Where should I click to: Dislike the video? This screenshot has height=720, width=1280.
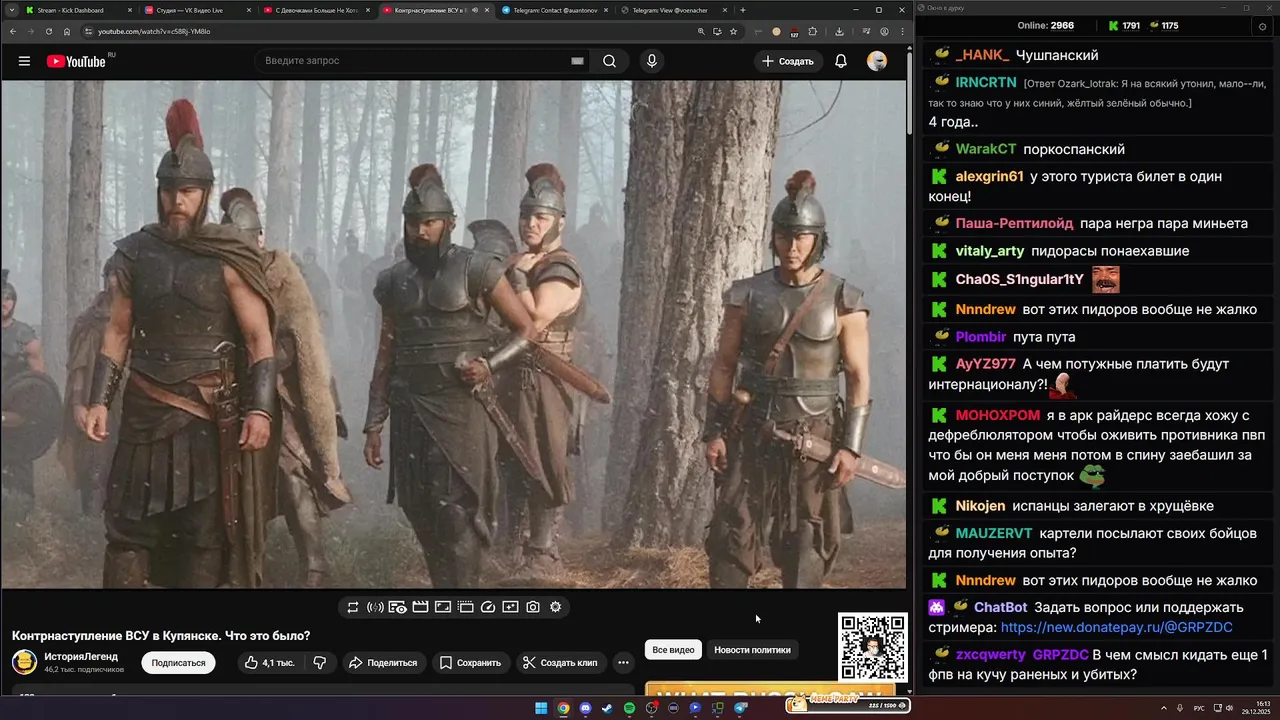click(320, 663)
